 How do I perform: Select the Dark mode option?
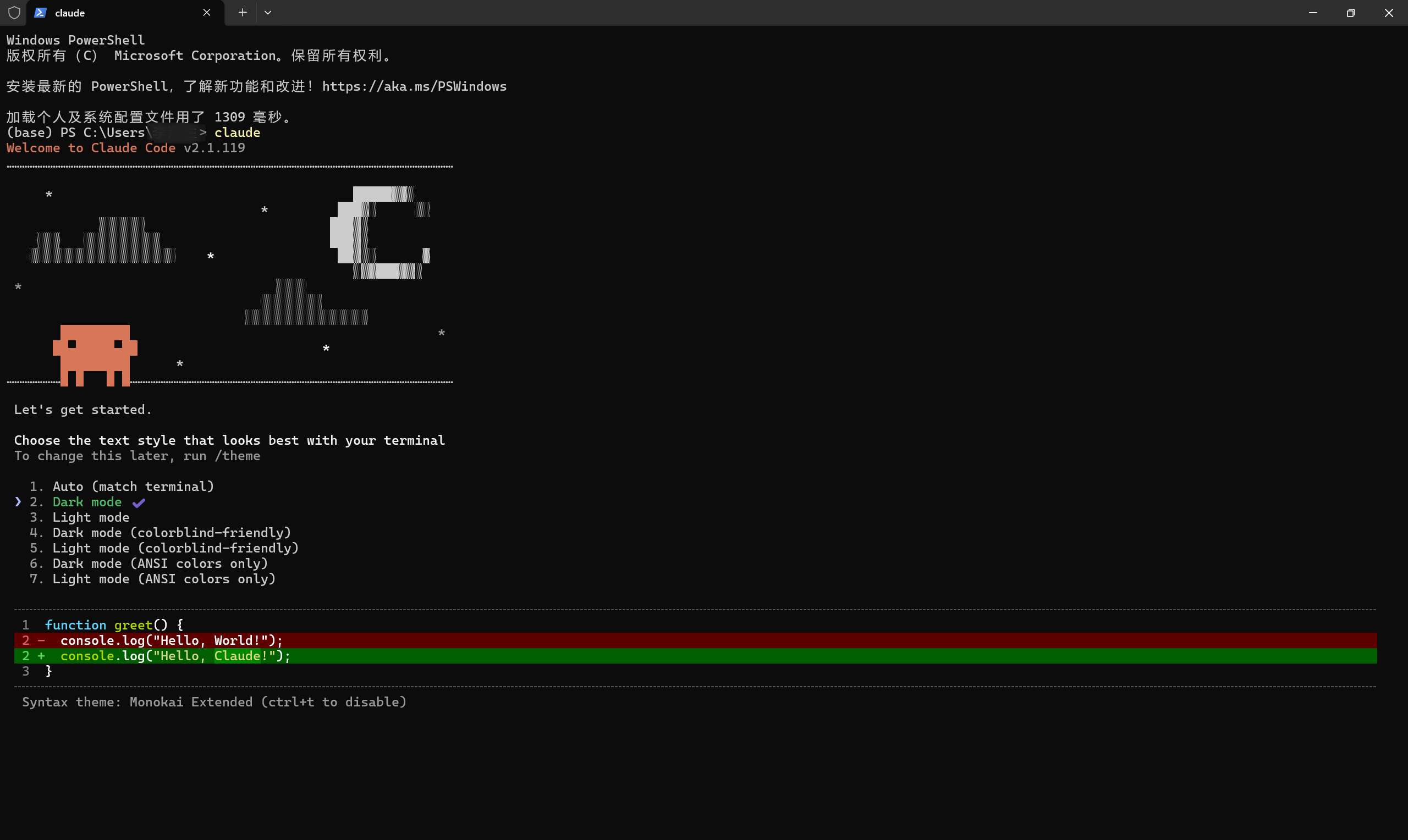86,502
